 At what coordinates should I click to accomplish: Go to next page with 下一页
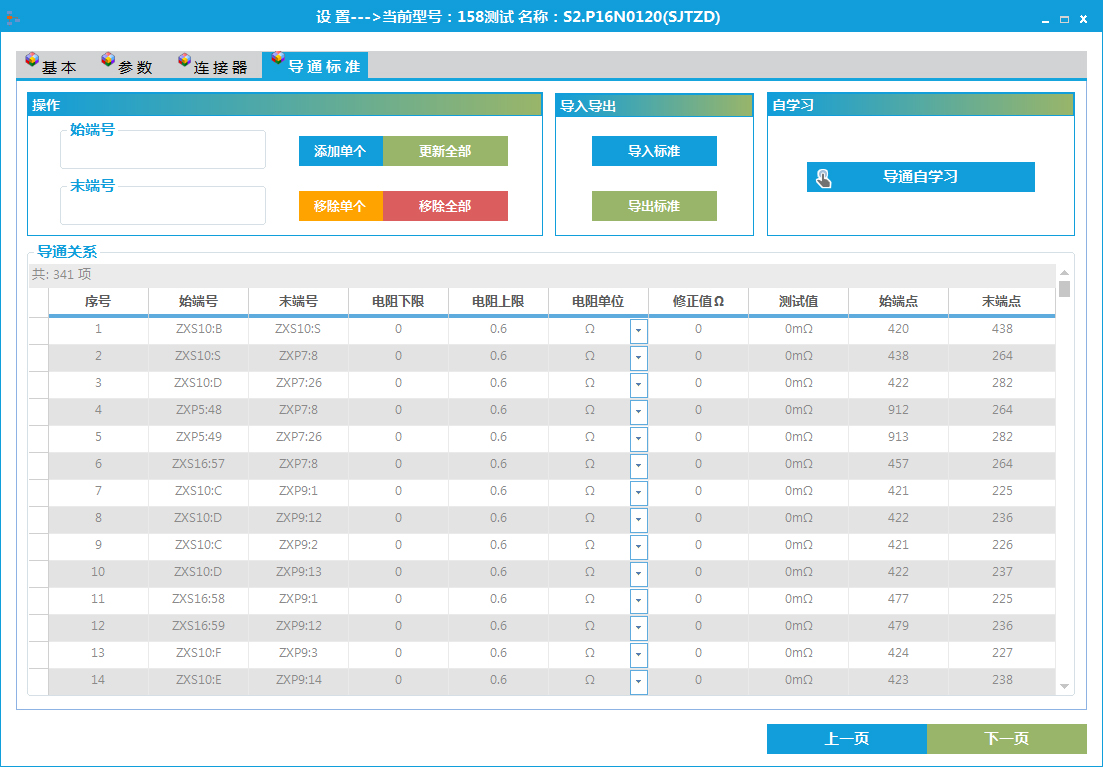tap(1006, 739)
